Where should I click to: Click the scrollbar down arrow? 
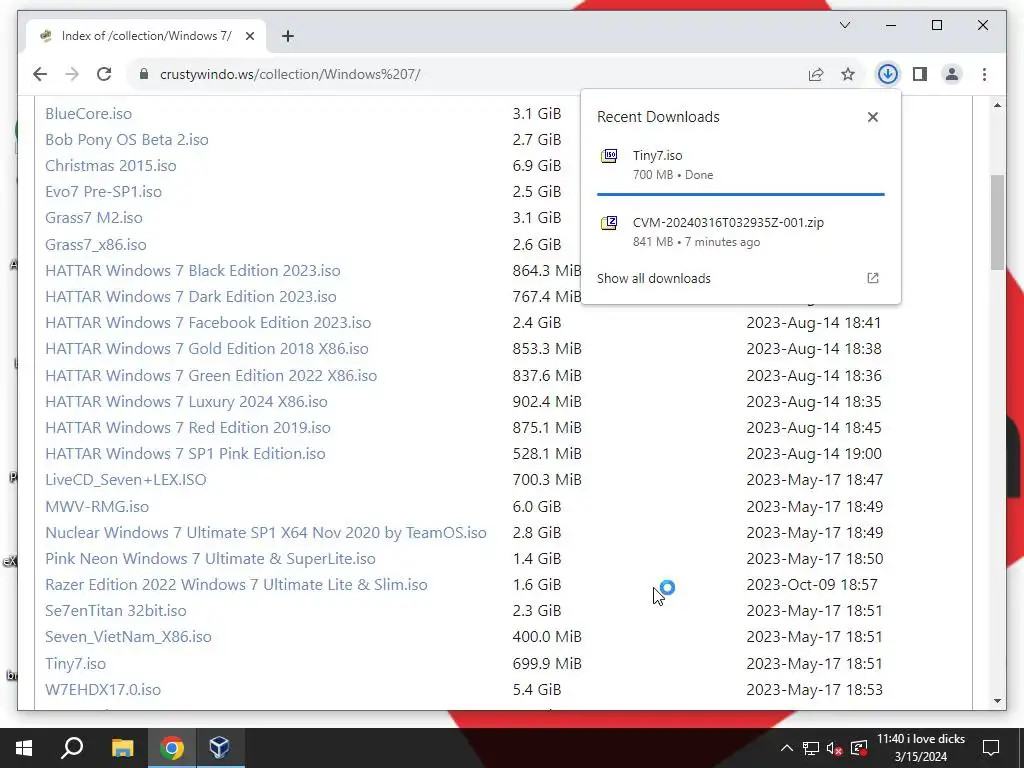coord(997,701)
